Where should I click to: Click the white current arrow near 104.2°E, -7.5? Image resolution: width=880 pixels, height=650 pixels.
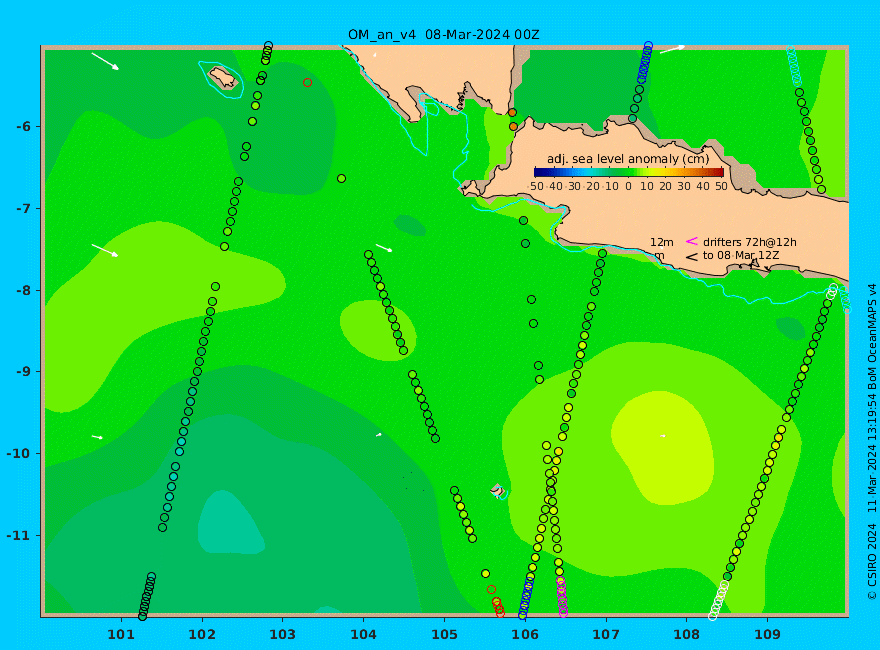click(x=384, y=248)
